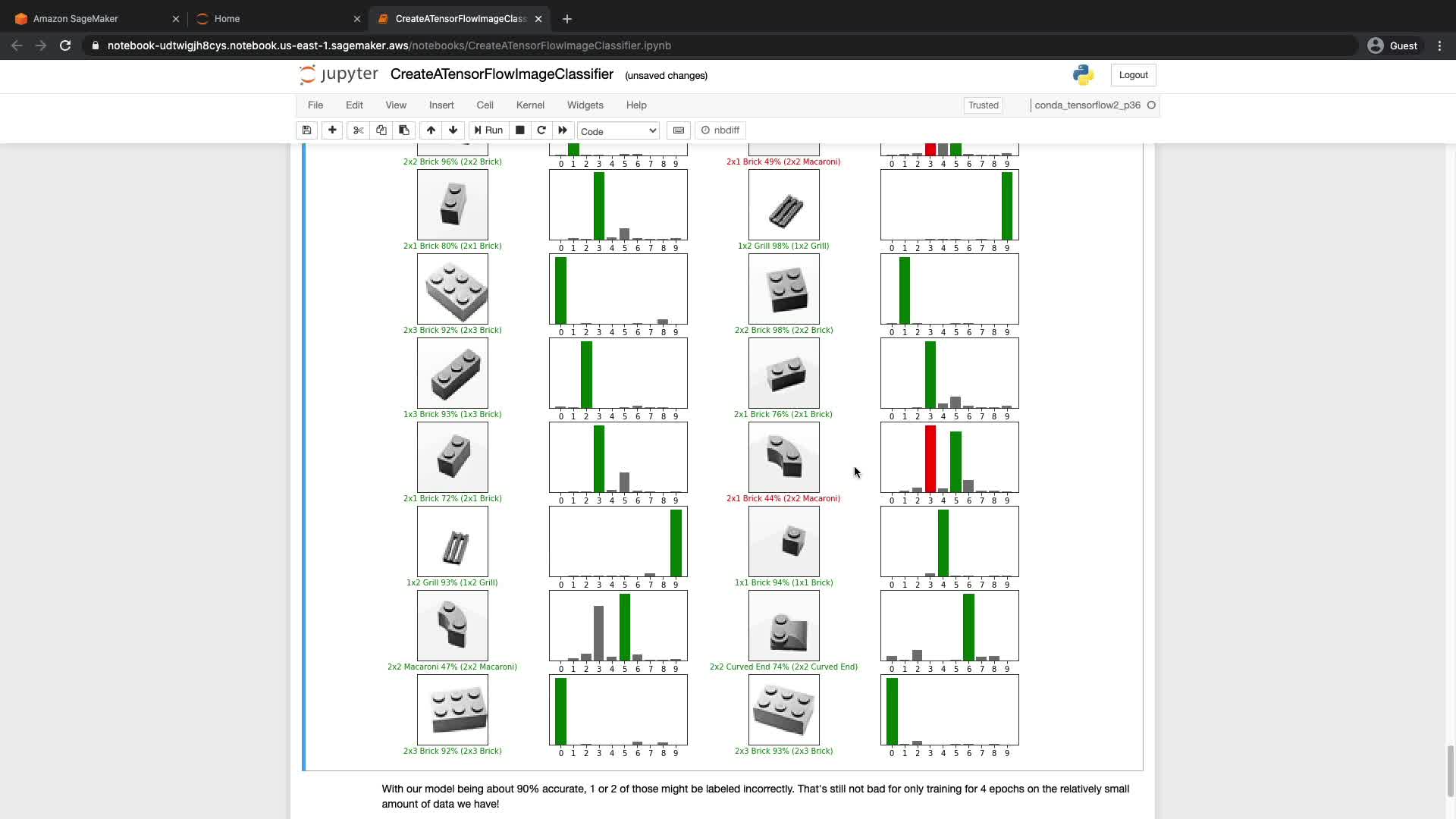Open the cell type Code dropdown
This screenshot has height=819, width=1456.
[618, 131]
